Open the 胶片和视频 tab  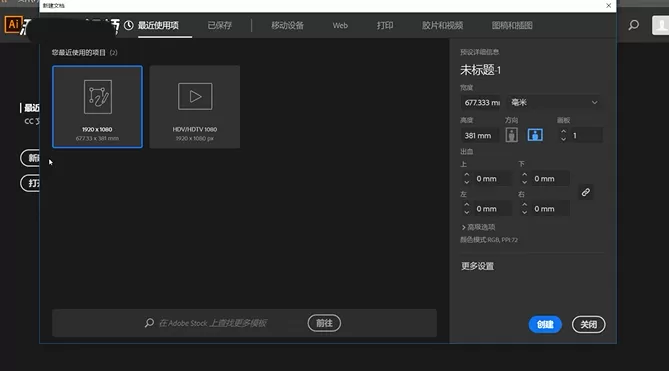pyautogui.click(x=442, y=26)
